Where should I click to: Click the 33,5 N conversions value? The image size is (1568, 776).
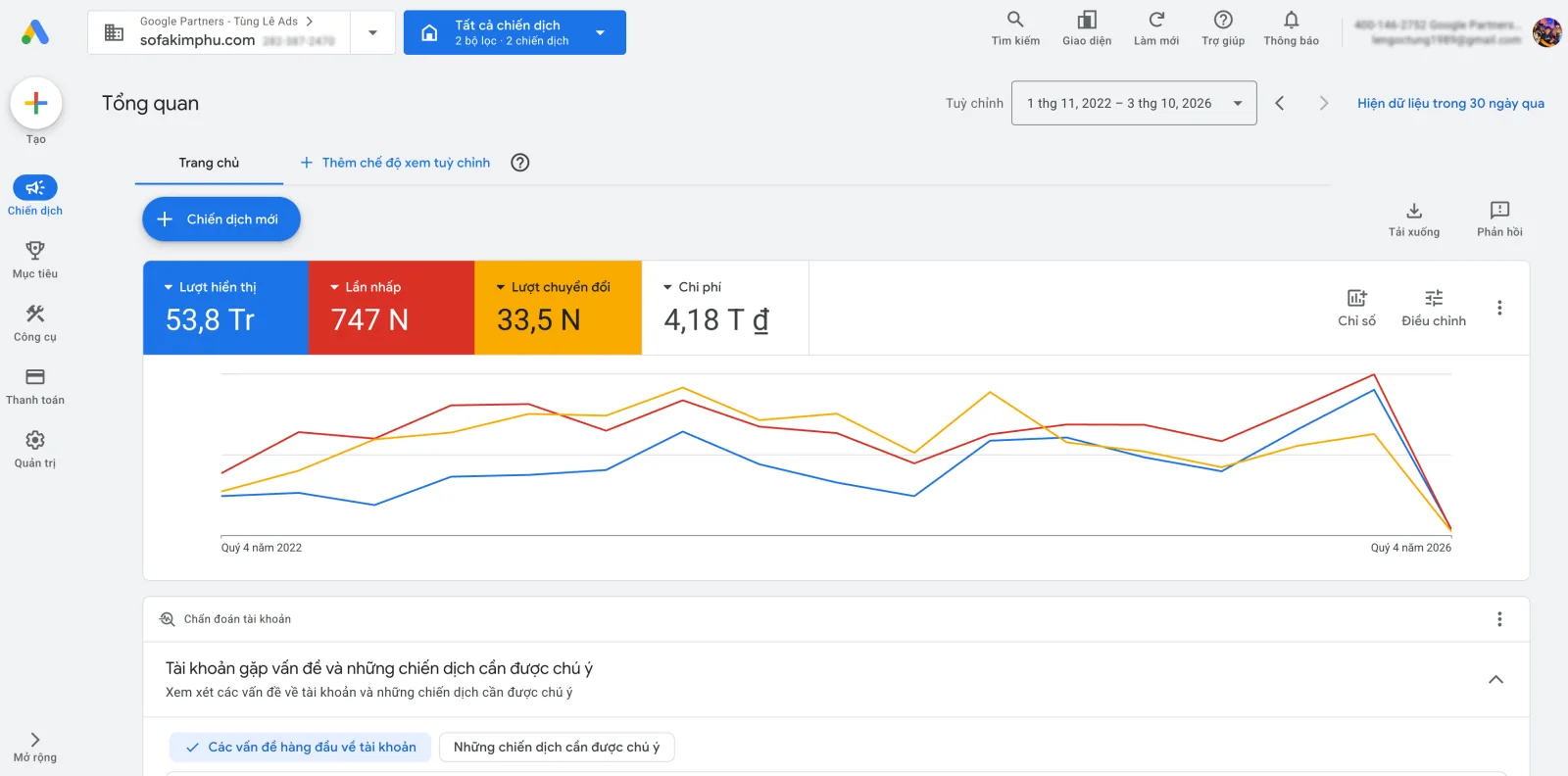click(539, 320)
